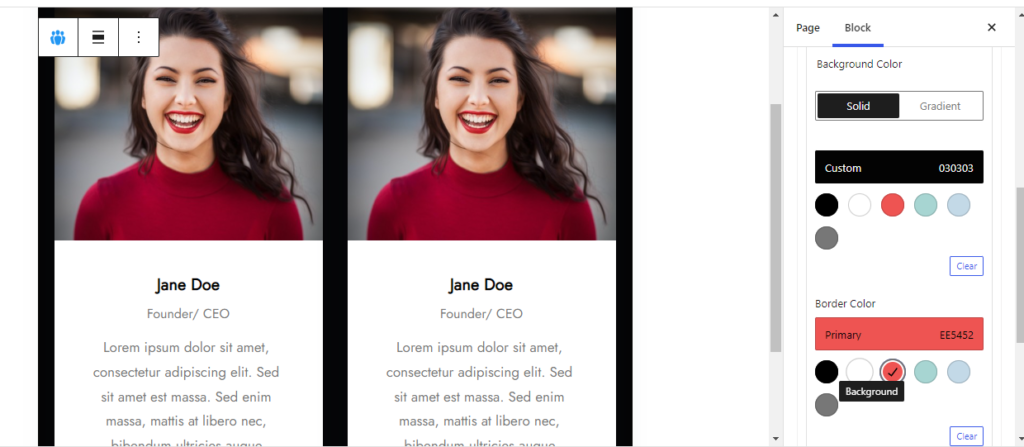Choose Solid background type
The image size is (1024, 447).
pyautogui.click(x=858, y=106)
